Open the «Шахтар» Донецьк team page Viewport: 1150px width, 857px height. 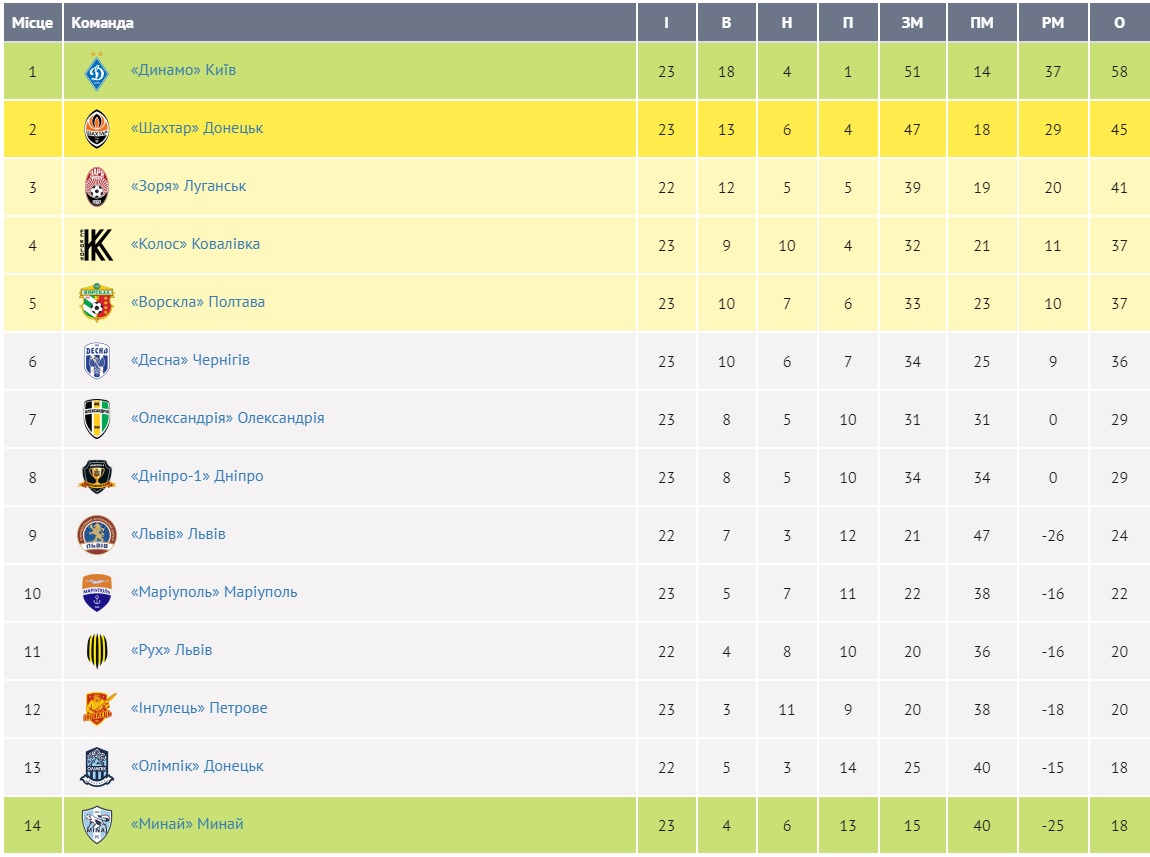[x=197, y=128]
